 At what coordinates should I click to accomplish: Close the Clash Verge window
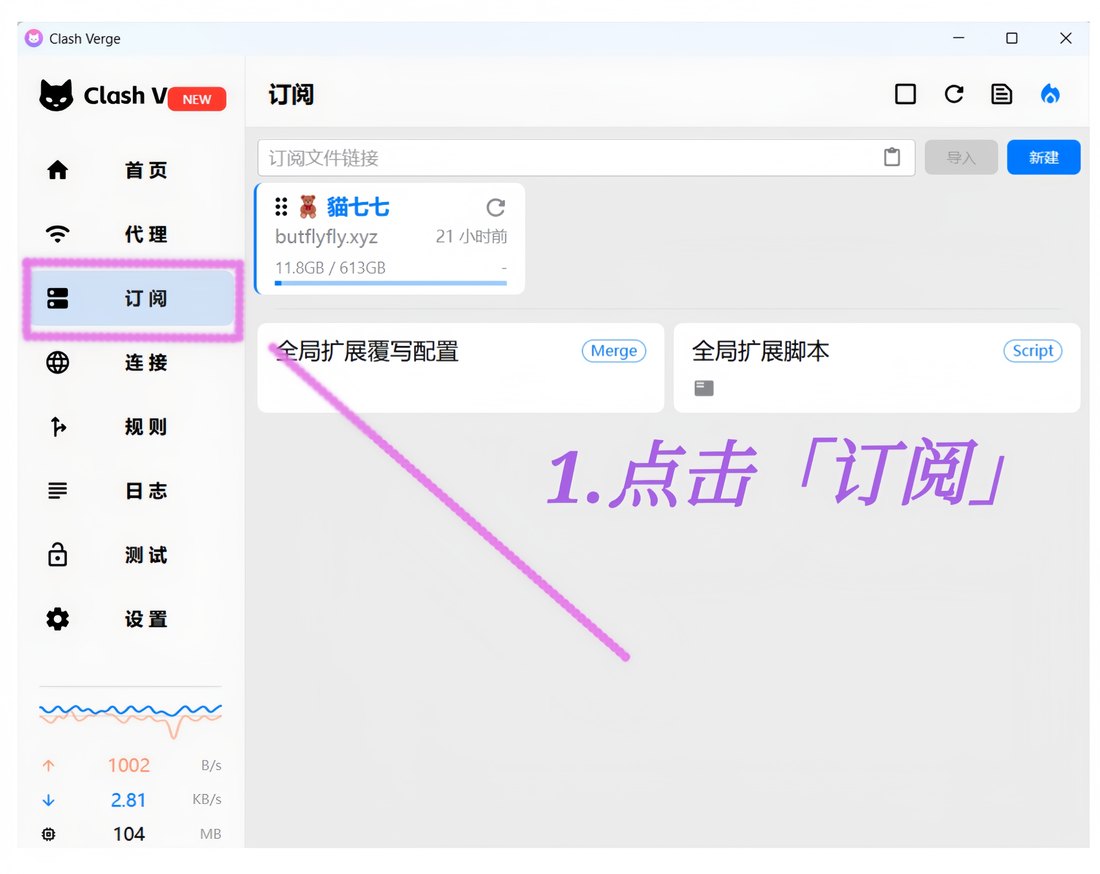pyautogui.click(x=1065, y=38)
